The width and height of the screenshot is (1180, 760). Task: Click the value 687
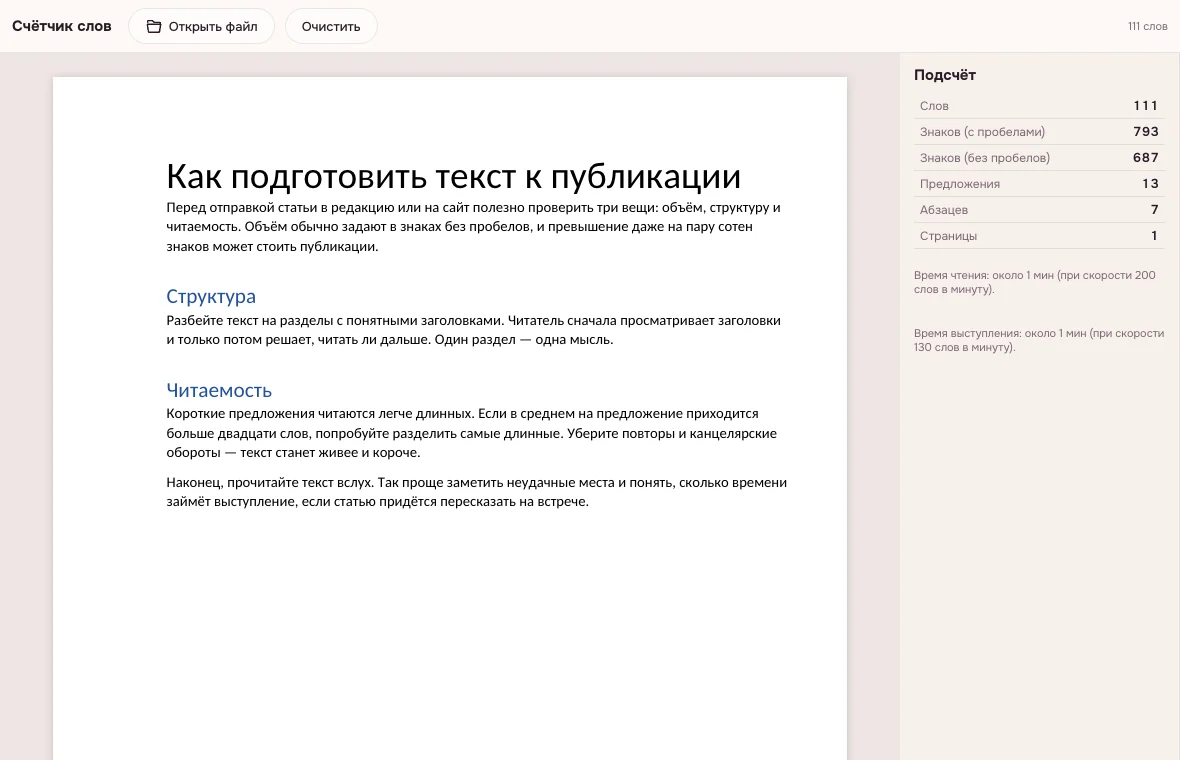1145,158
